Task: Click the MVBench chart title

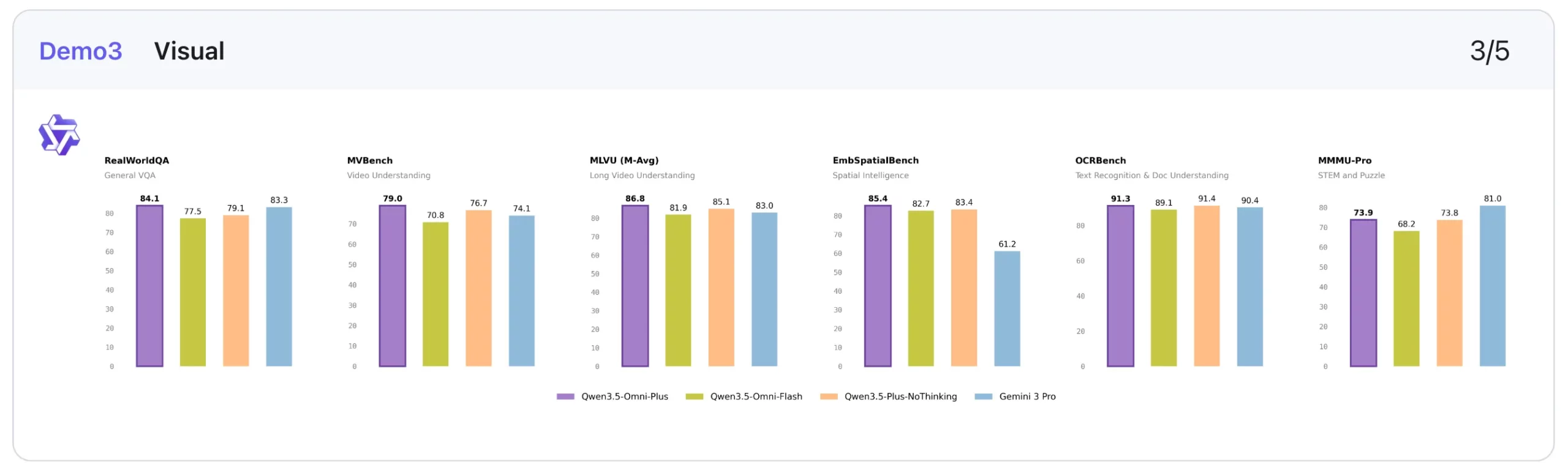Action: coord(370,160)
